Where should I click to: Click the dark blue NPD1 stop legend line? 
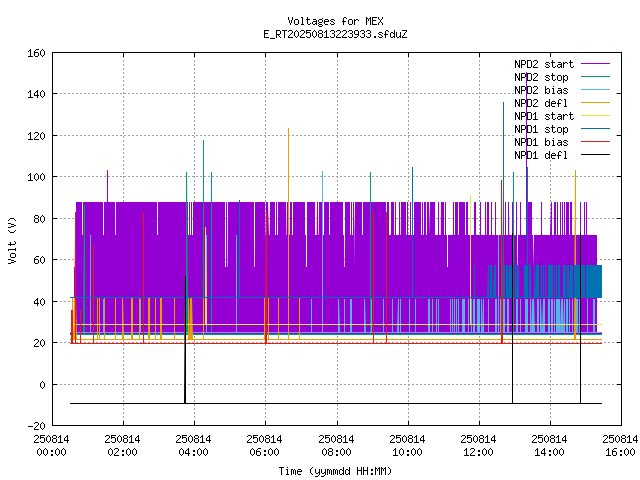(596, 129)
